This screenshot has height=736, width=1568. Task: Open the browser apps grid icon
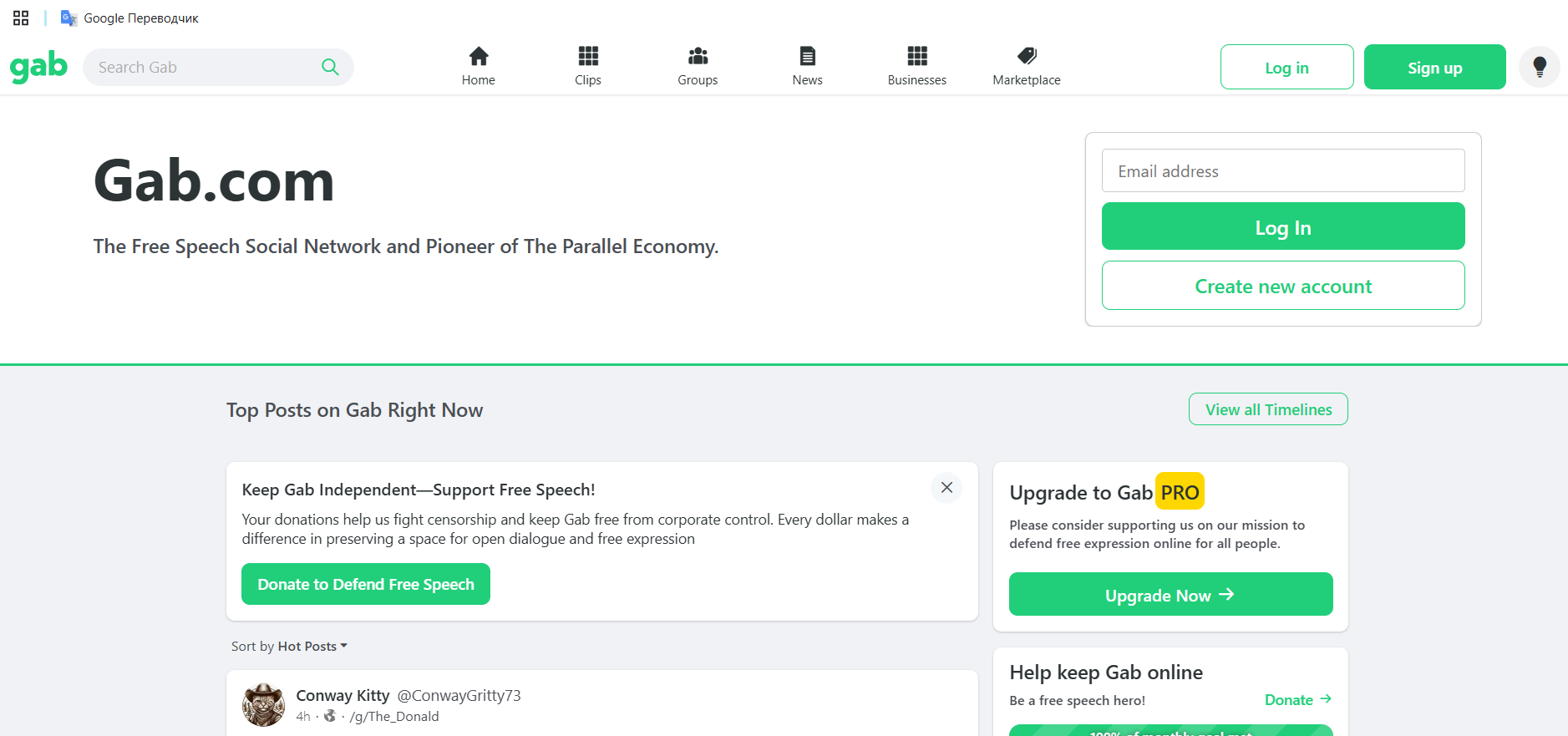click(x=21, y=18)
